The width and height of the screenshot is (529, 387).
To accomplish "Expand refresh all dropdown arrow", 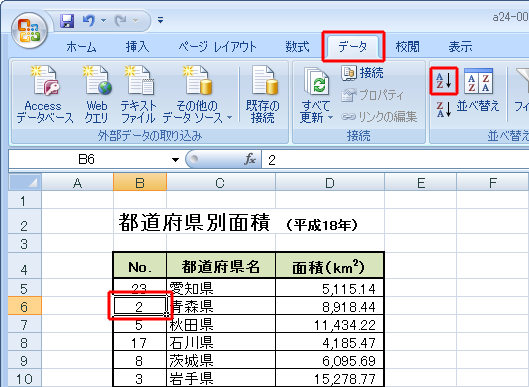I will click(x=330, y=118).
